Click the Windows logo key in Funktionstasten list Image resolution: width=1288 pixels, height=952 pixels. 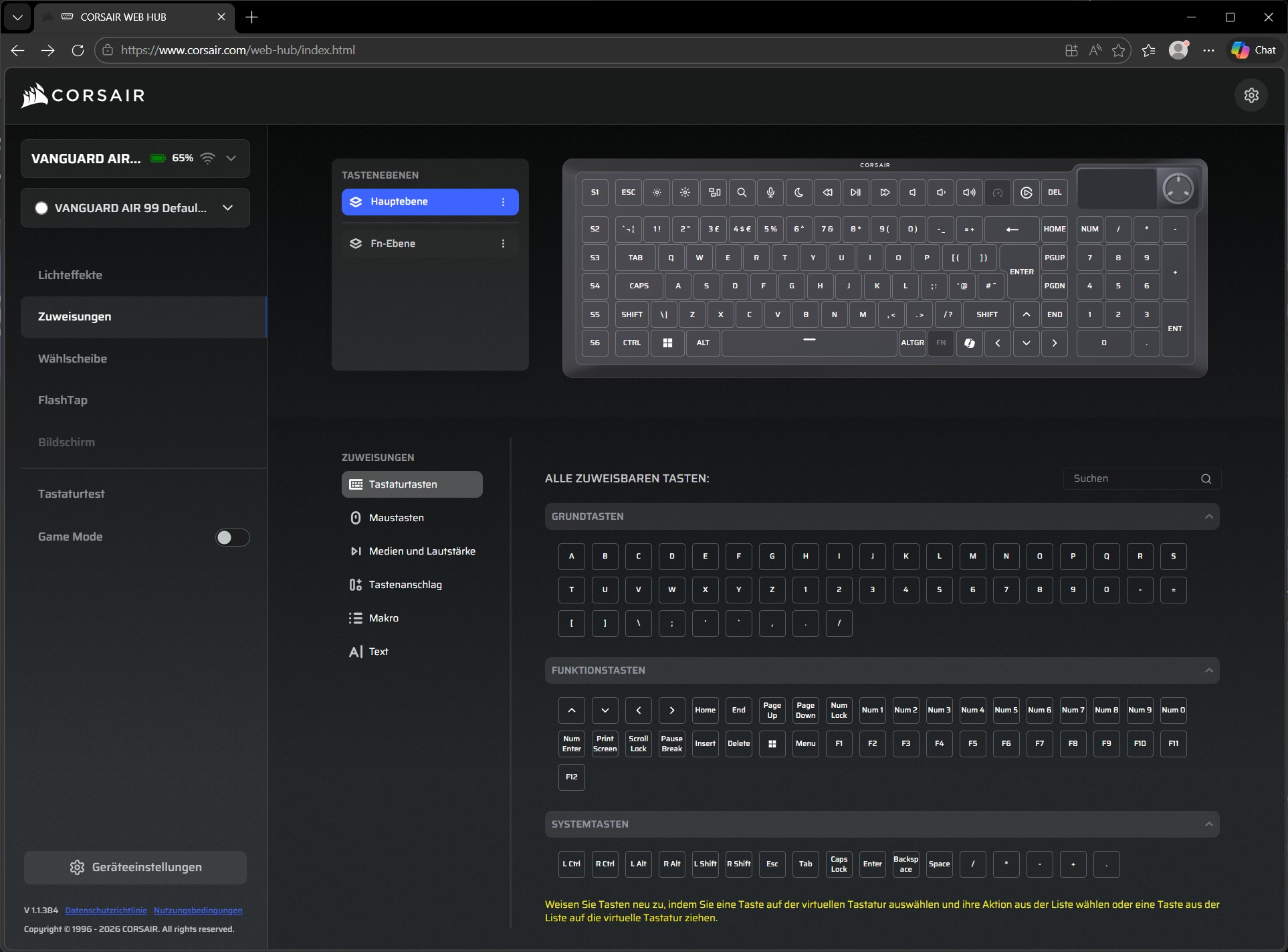(772, 744)
